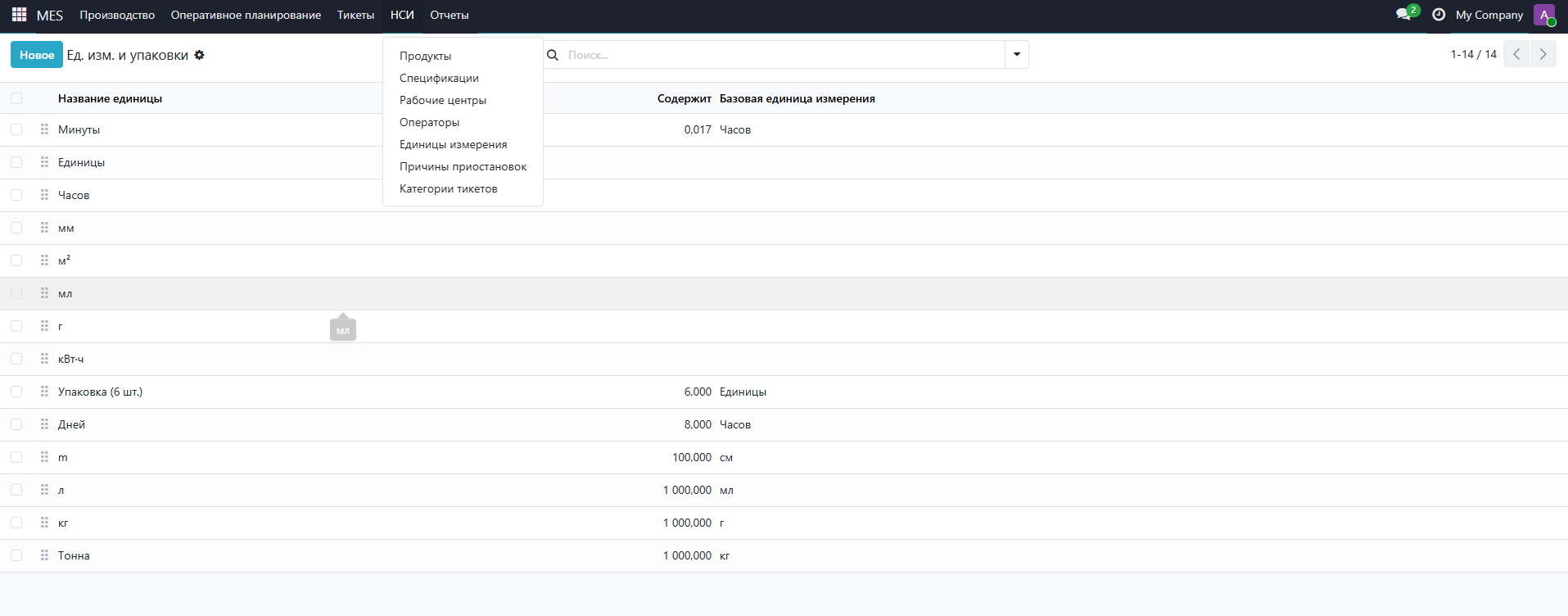Check the Тонна row checkbox
This screenshot has width=1568, height=616.
pyautogui.click(x=16, y=555)
